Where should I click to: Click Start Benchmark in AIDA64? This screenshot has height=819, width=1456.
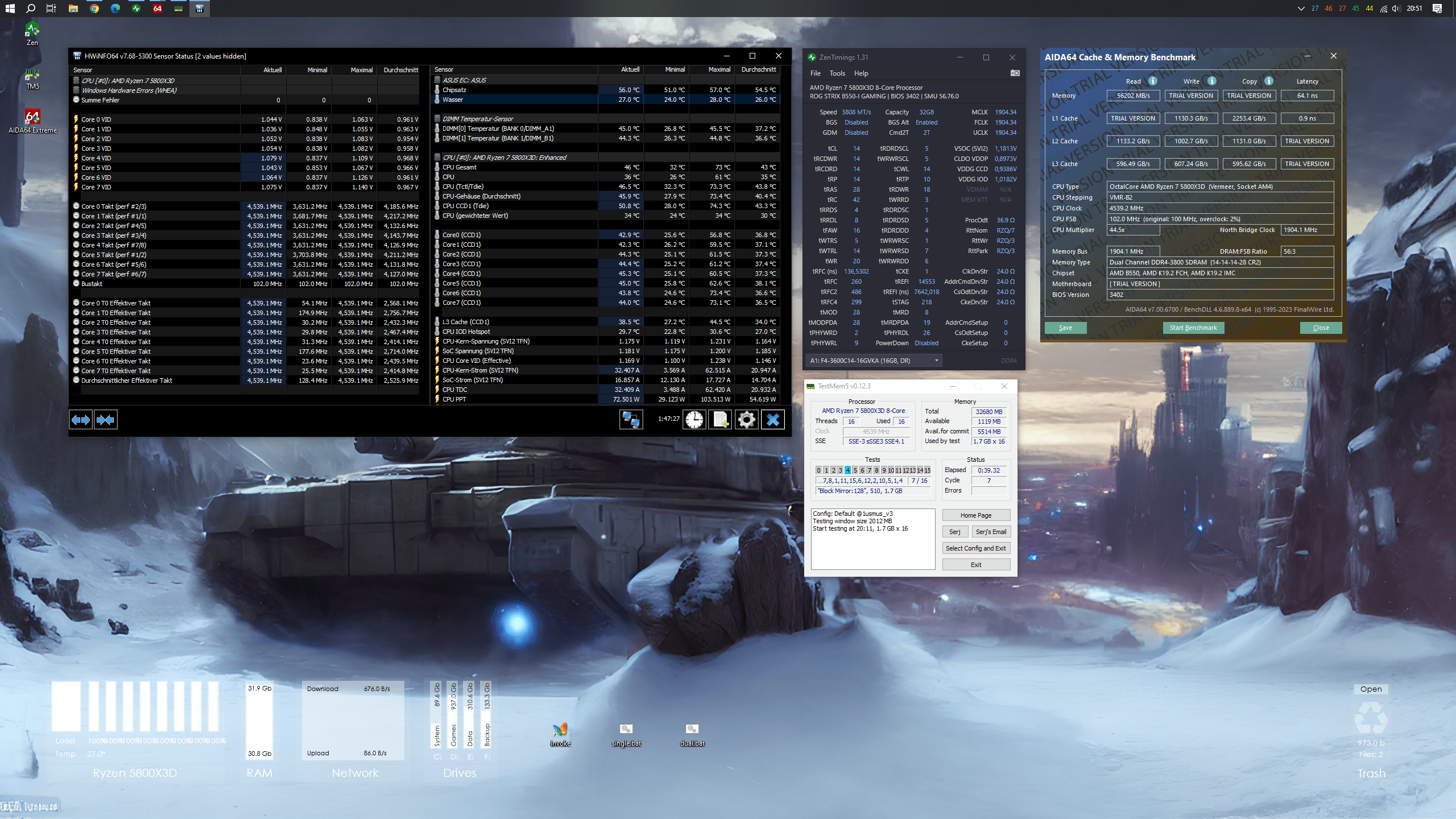point(1193,328)
